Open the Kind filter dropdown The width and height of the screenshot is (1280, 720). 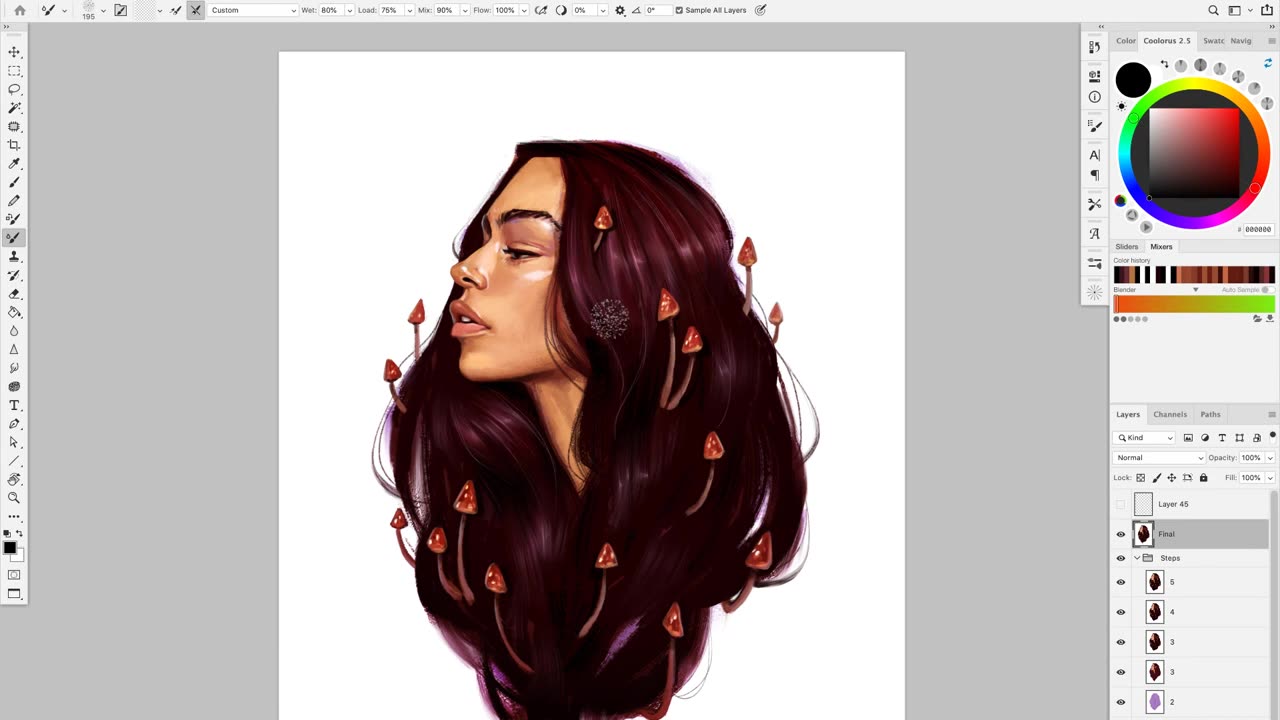pyautogui.click(x=1145, y=438)
